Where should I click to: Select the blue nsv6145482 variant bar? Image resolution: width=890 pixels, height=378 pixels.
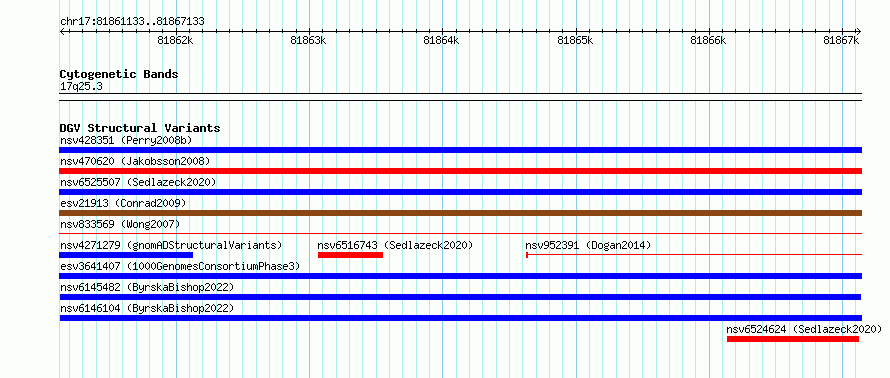point(460,297)
